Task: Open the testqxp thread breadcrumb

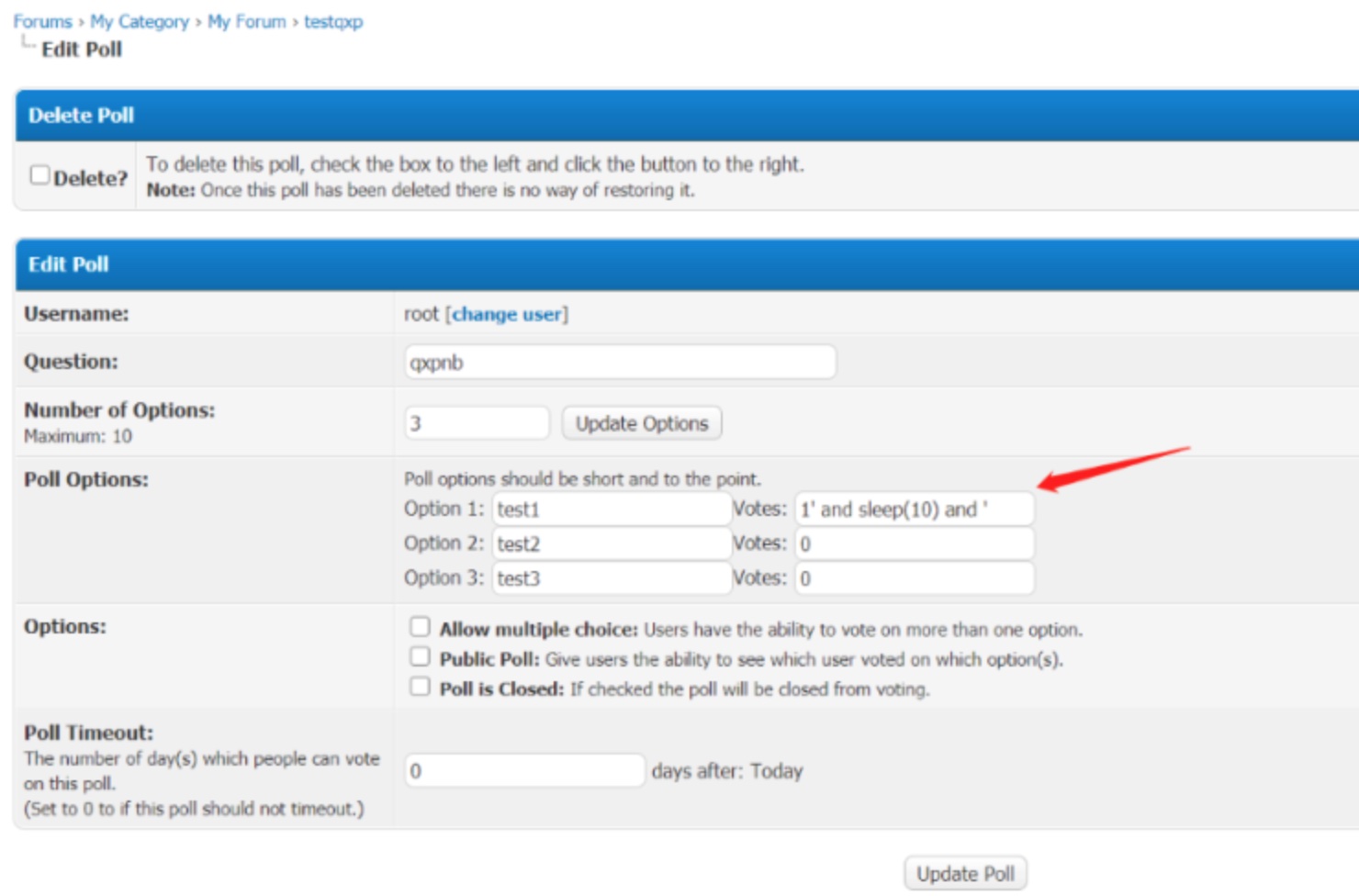Action: (333, 21)
